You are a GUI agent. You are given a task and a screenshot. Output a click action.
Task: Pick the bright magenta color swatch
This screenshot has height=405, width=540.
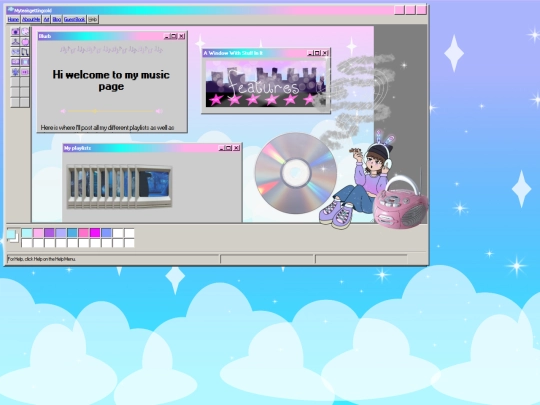(x=95, y=233)
